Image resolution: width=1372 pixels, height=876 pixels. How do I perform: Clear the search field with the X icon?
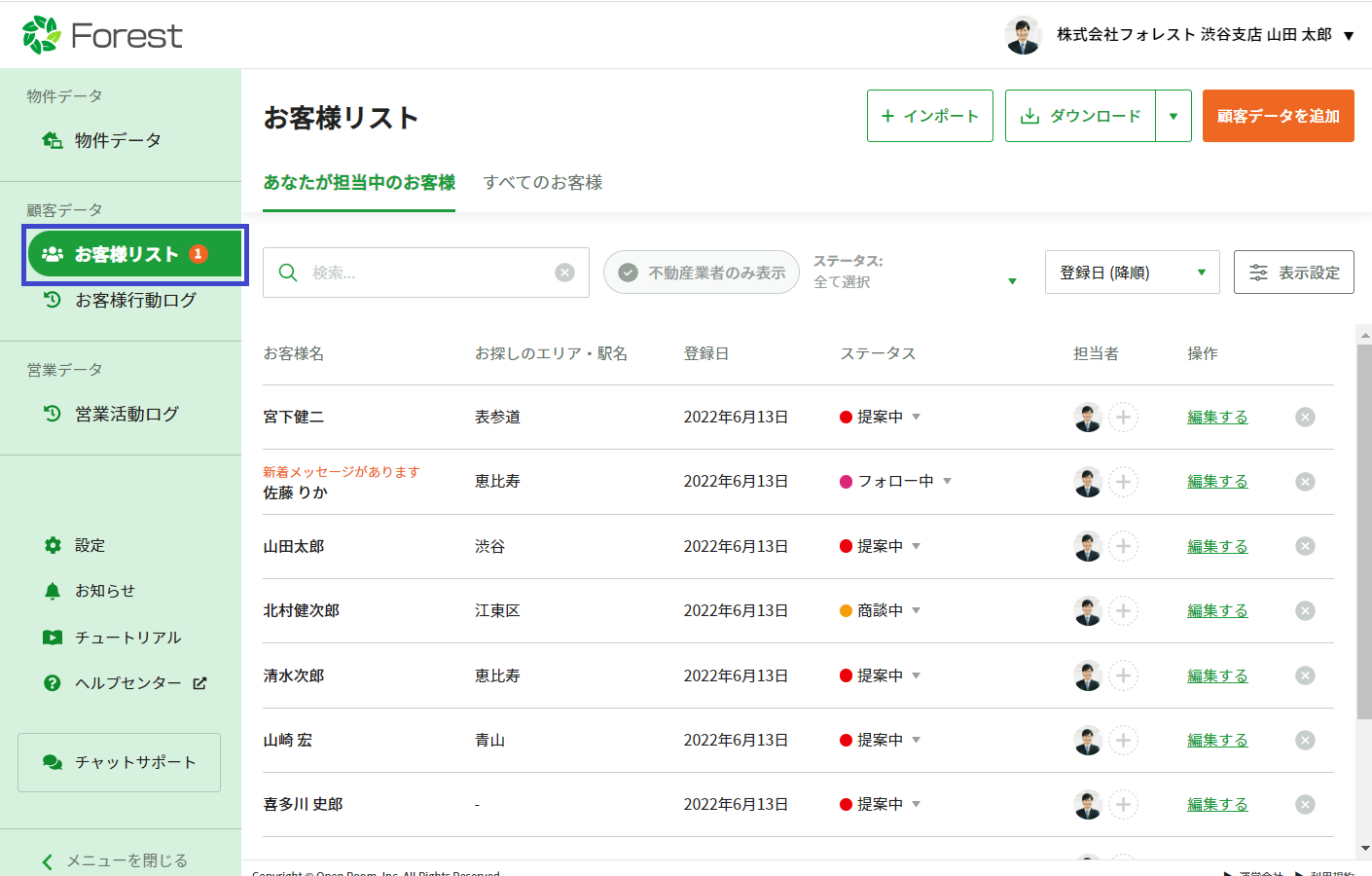click(x=564, y=273)
